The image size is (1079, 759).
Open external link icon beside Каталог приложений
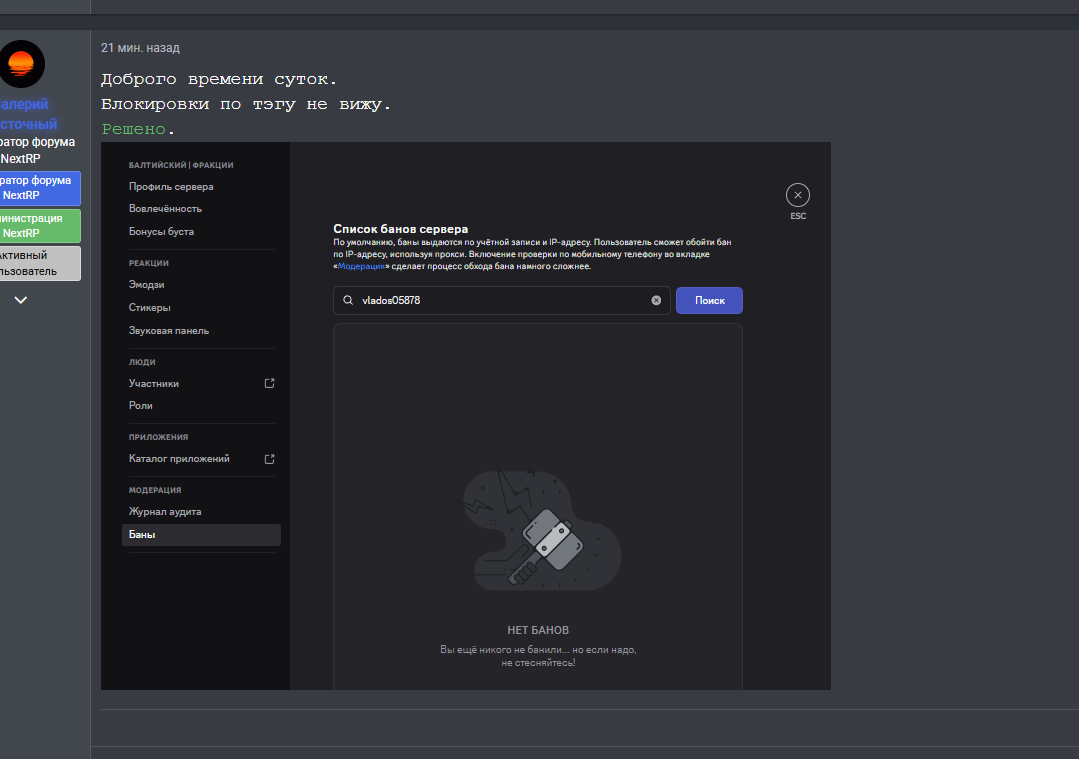269,459
